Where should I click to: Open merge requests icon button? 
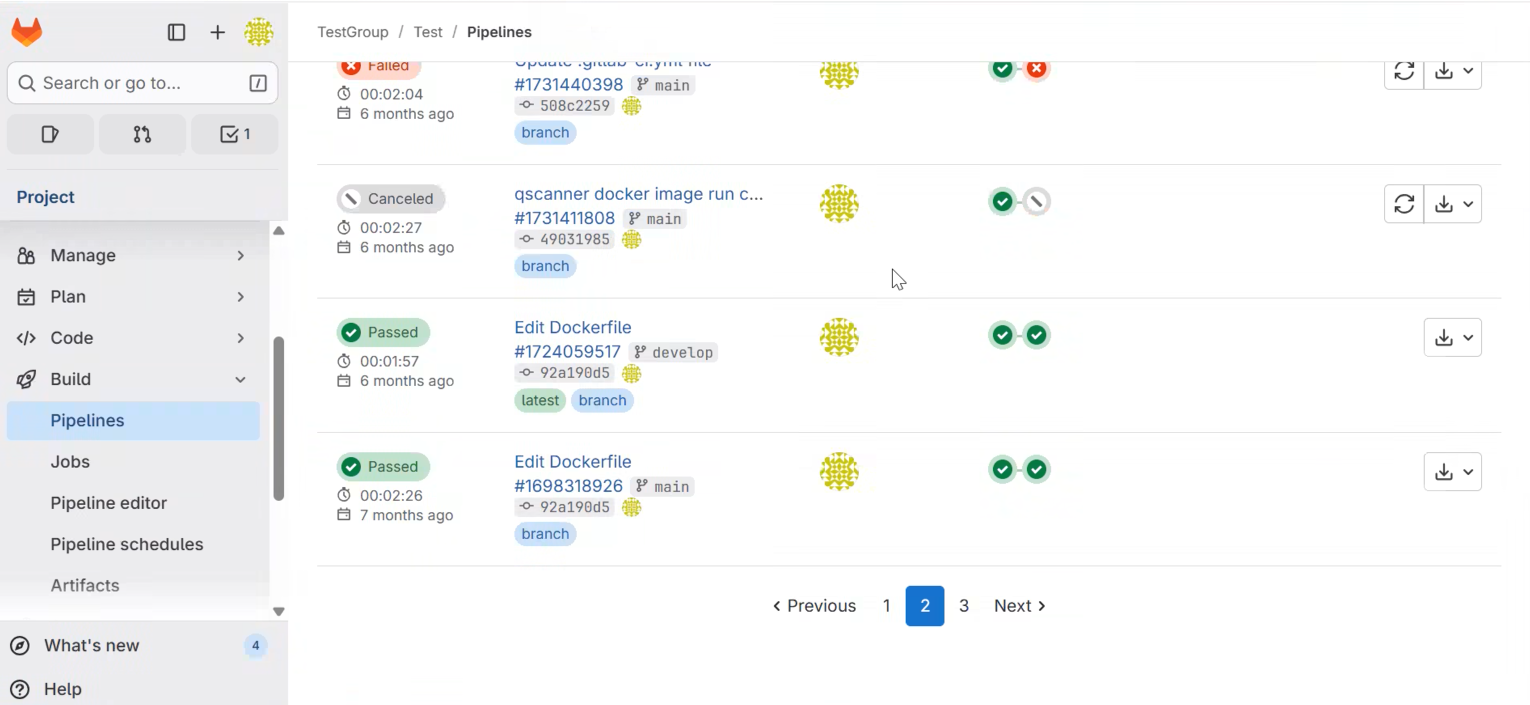tap(142, 134)
